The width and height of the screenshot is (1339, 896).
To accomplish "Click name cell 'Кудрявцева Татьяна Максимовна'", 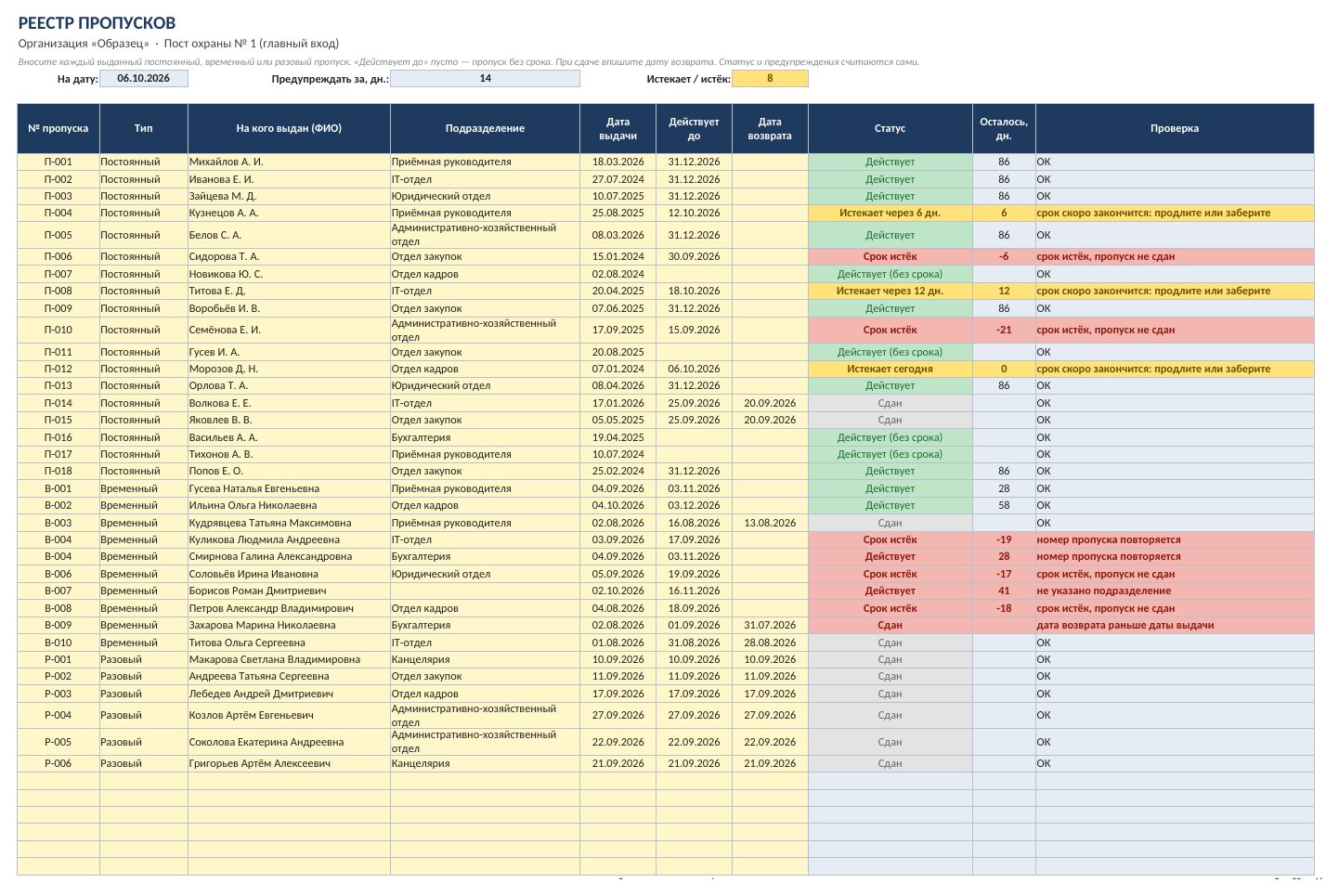I will click(x=289, y=524).
